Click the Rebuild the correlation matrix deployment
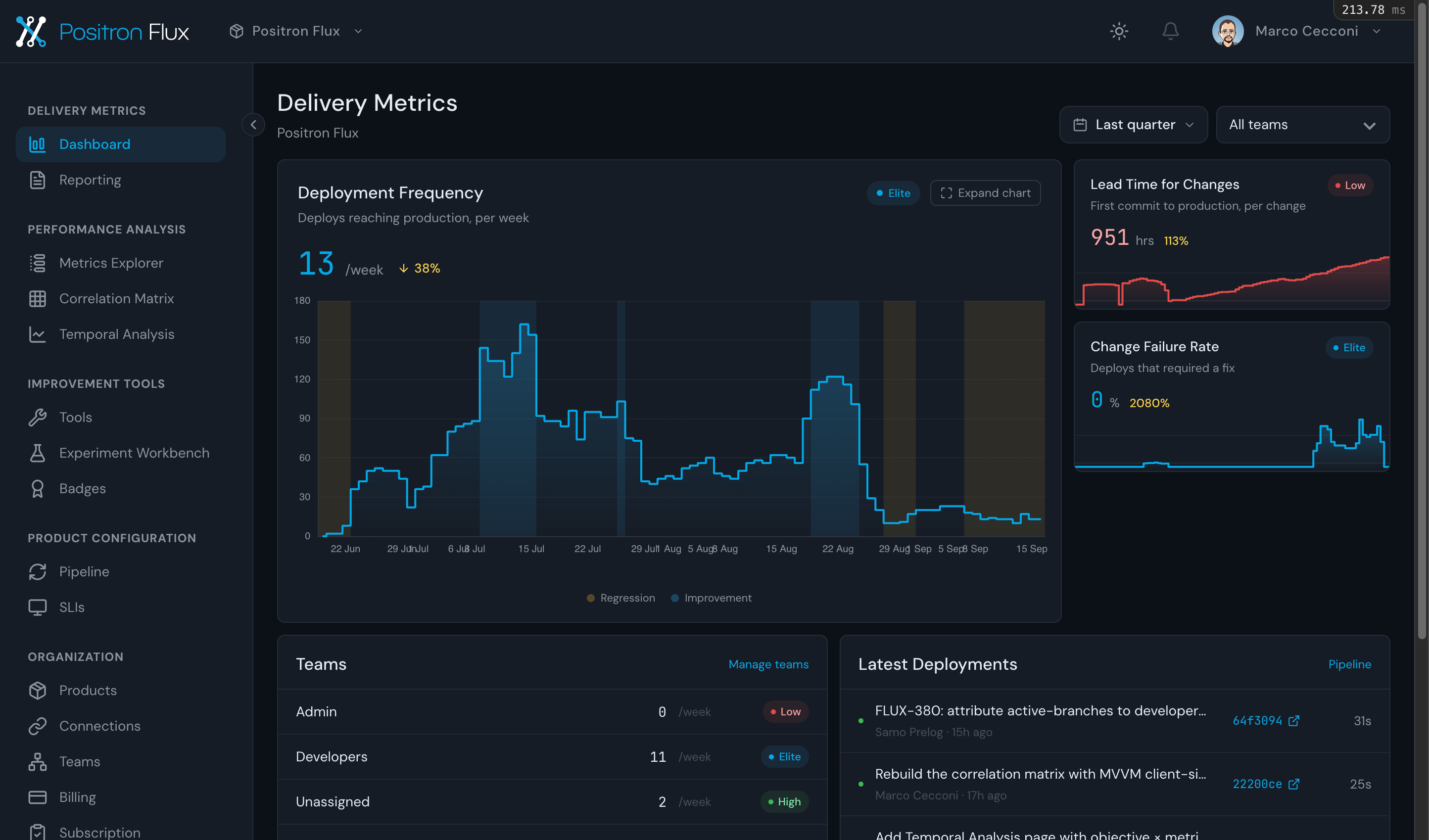 coord(1040,774)
